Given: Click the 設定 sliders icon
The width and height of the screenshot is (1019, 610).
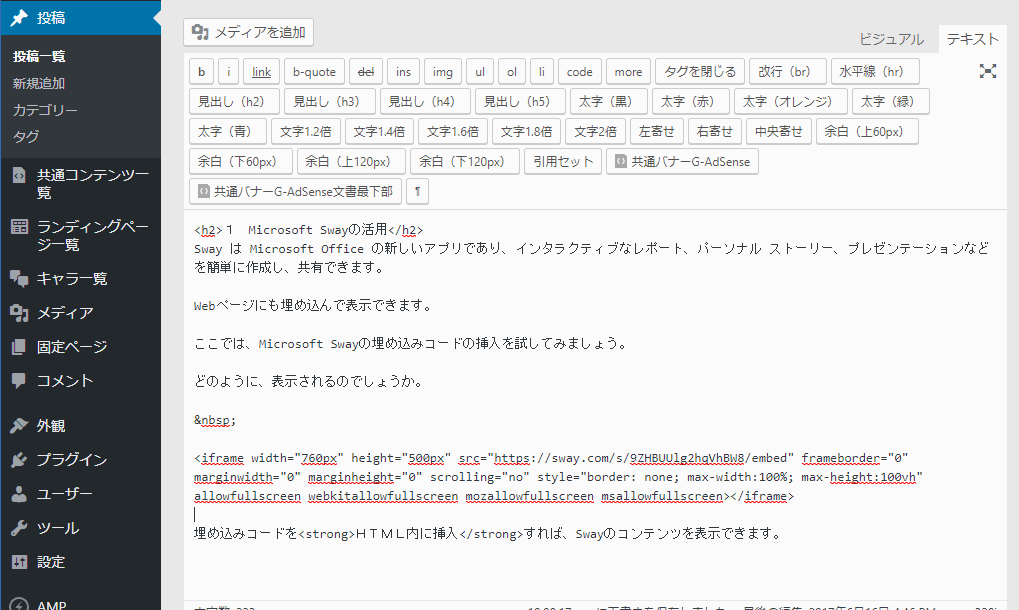Looking at the screenshot, I should click(19, 562).
